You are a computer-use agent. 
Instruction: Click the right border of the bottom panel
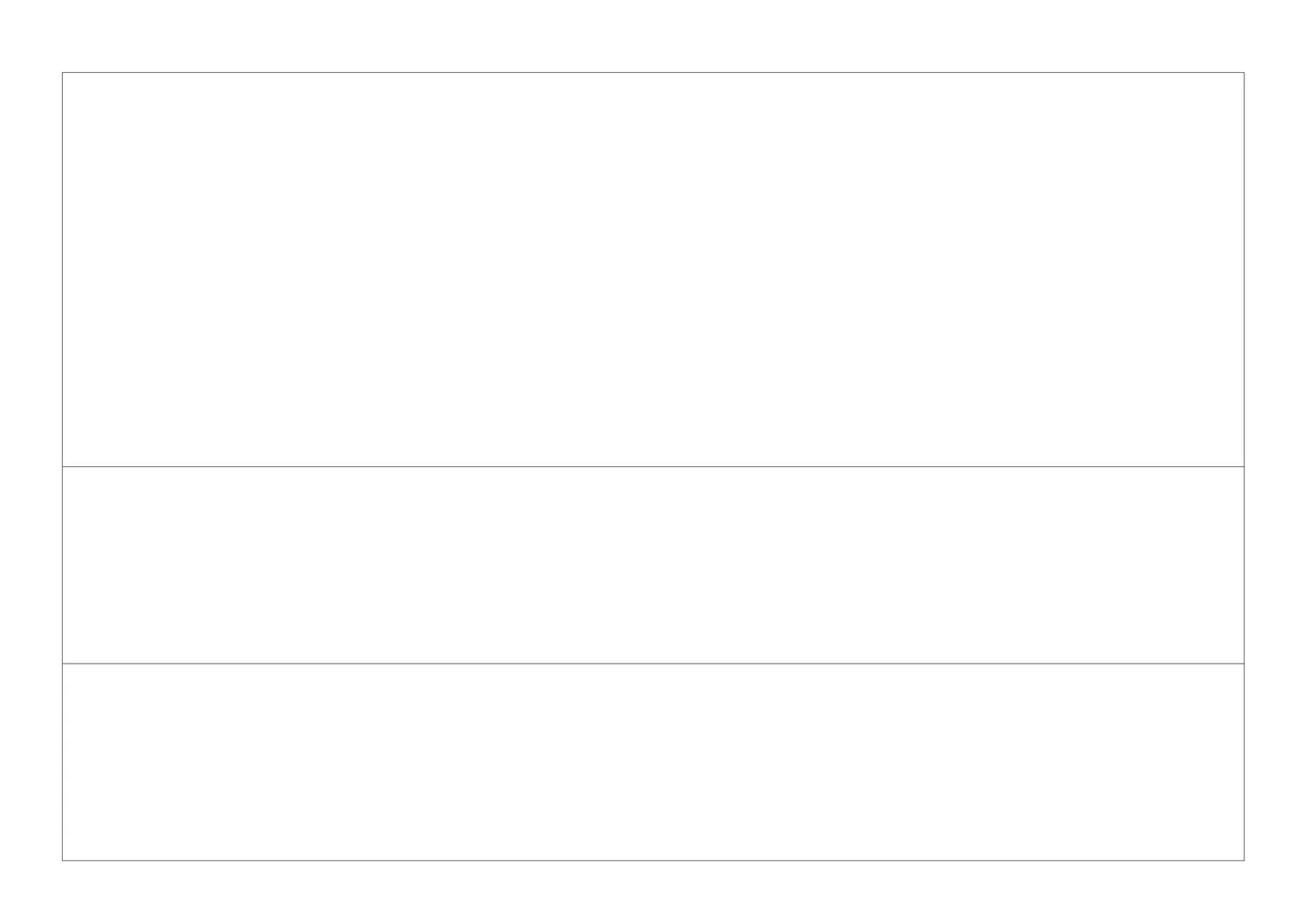[x=1244, y=762]
